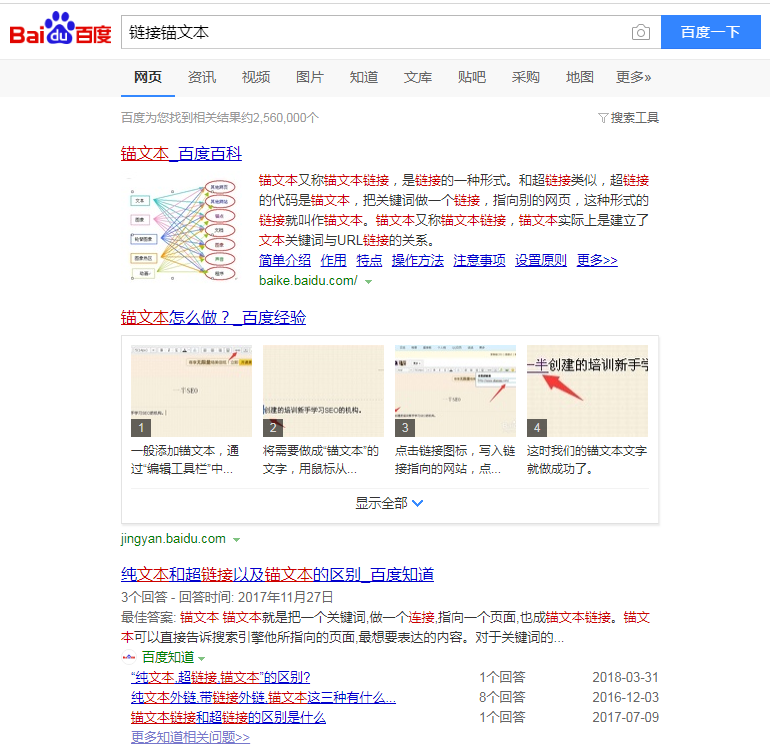The height and width of the screenshot is (749, 770).
Task: Click the 百度知道 source icon
Action: tap(129, 657)
